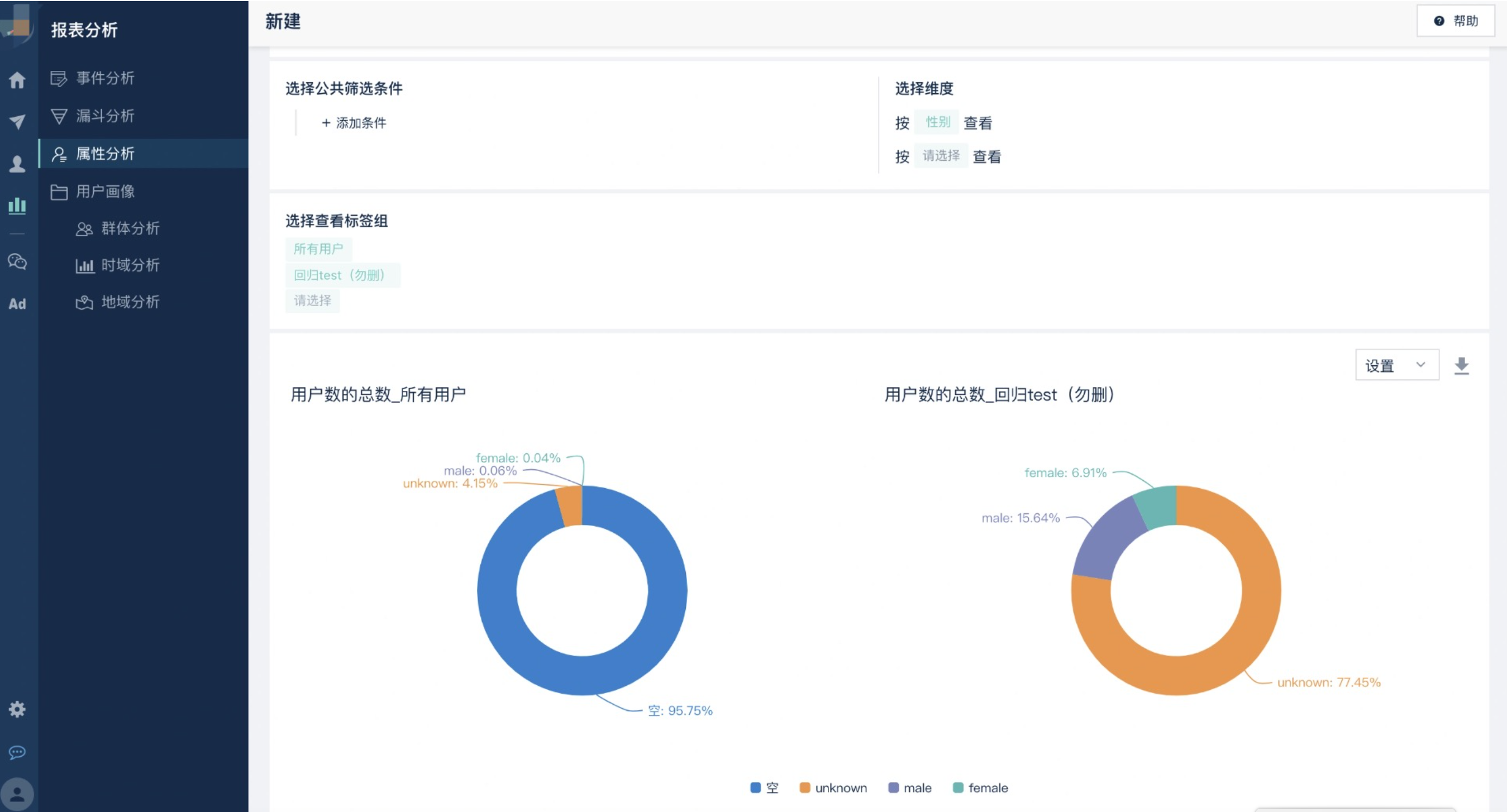This screenshot has height=812, width=1507.
Task: Click the unknown: 77.45% label
Action: pyautogui.click(x=1329, y=682)
